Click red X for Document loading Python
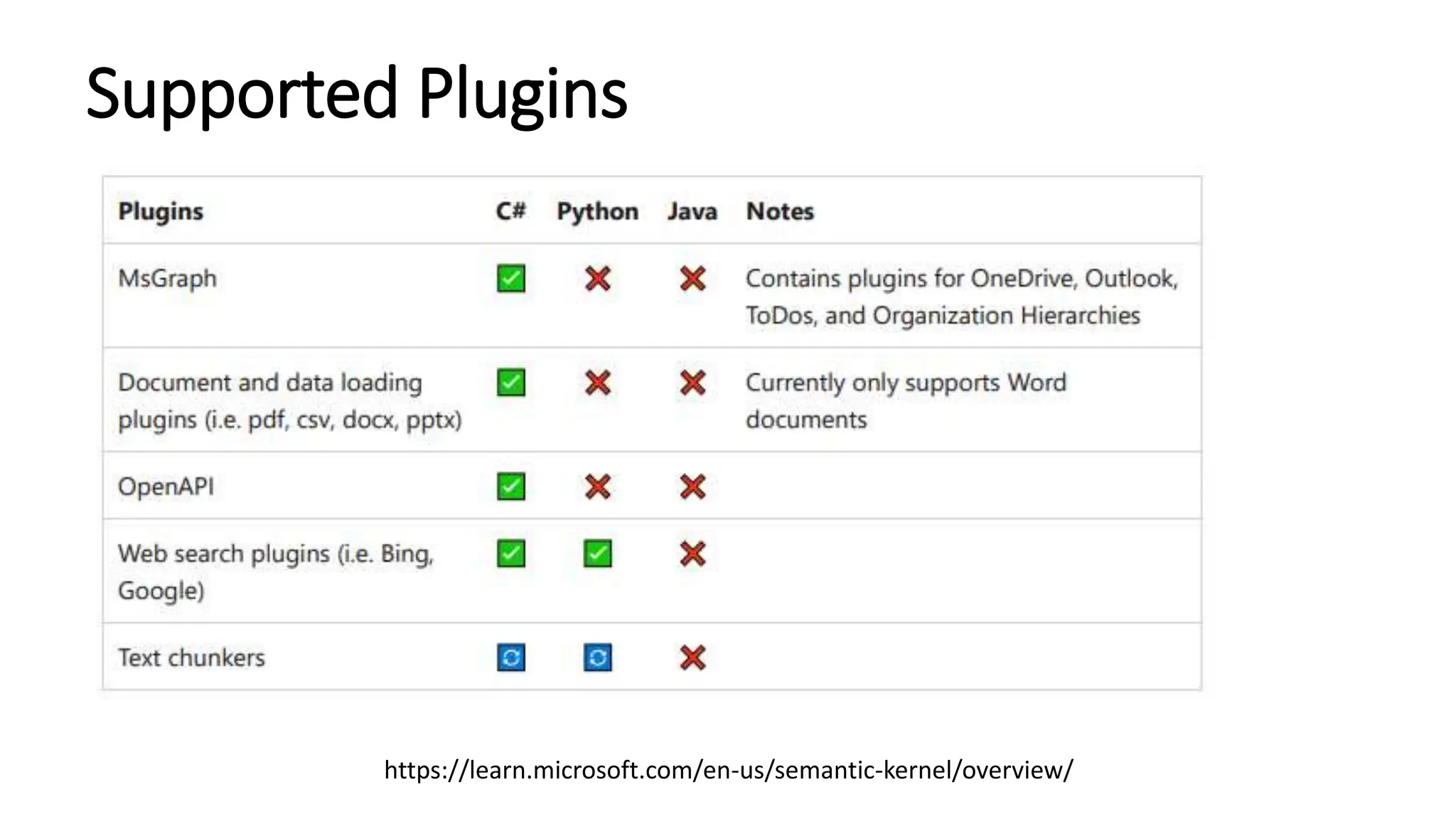Screen dimensions: 1456x819 598,382
